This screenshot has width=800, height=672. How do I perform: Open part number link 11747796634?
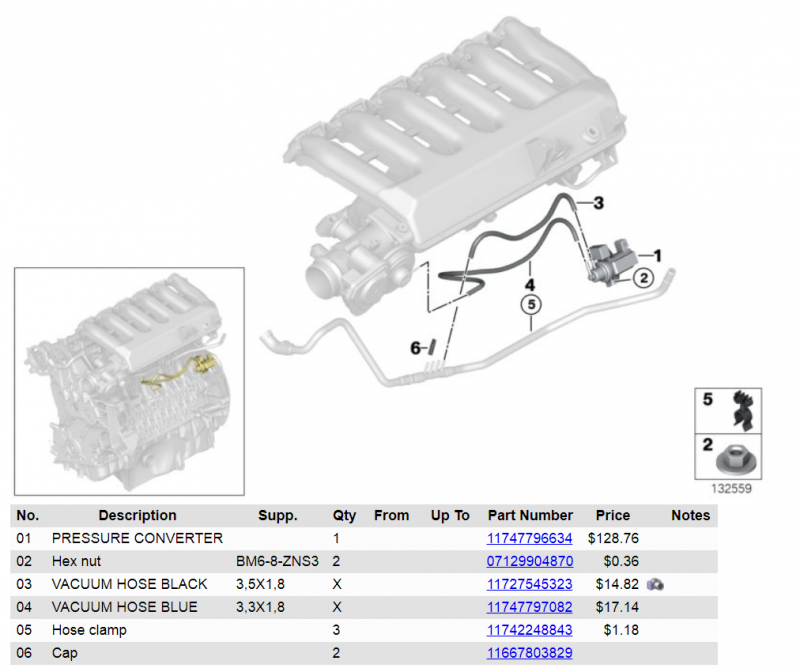529,538
